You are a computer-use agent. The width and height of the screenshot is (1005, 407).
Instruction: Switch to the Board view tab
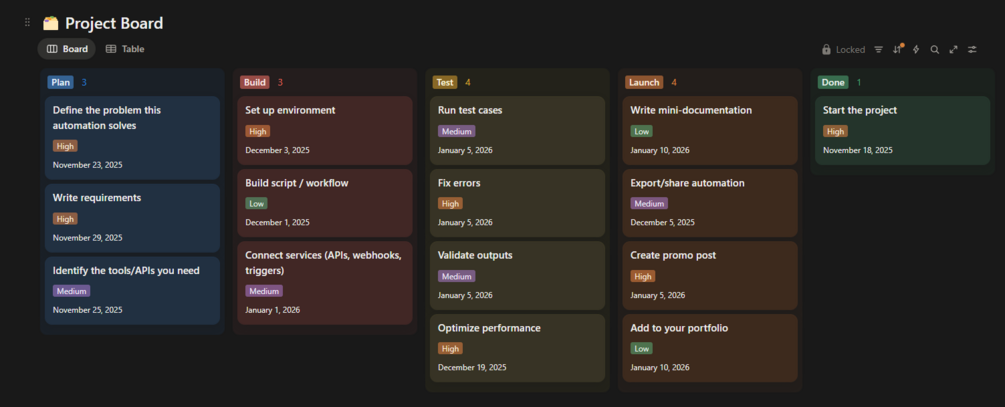(x=67, y=49)
